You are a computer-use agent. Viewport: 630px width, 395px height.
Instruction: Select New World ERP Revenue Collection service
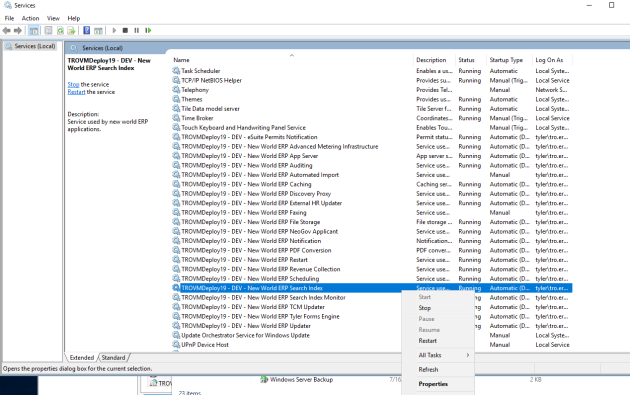[x=372, y=269]
